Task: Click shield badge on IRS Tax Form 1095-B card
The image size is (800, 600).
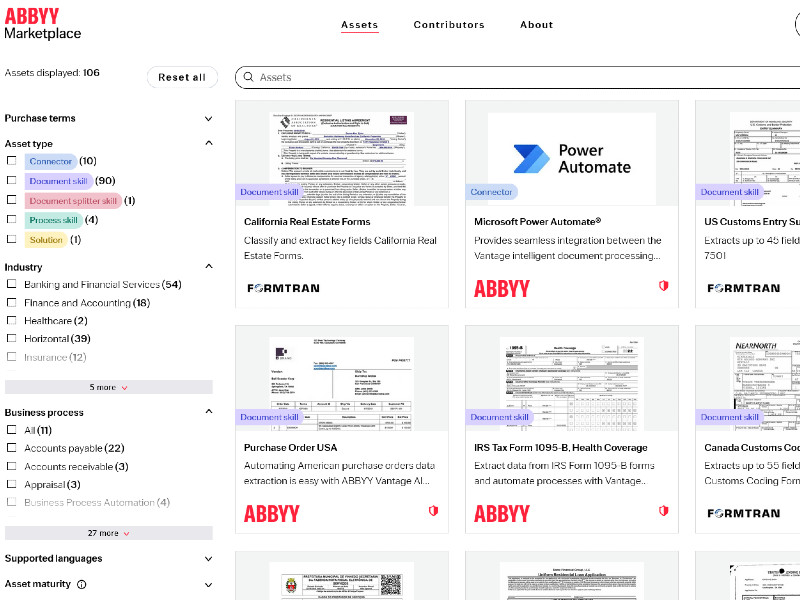Action: pos(663,511)
